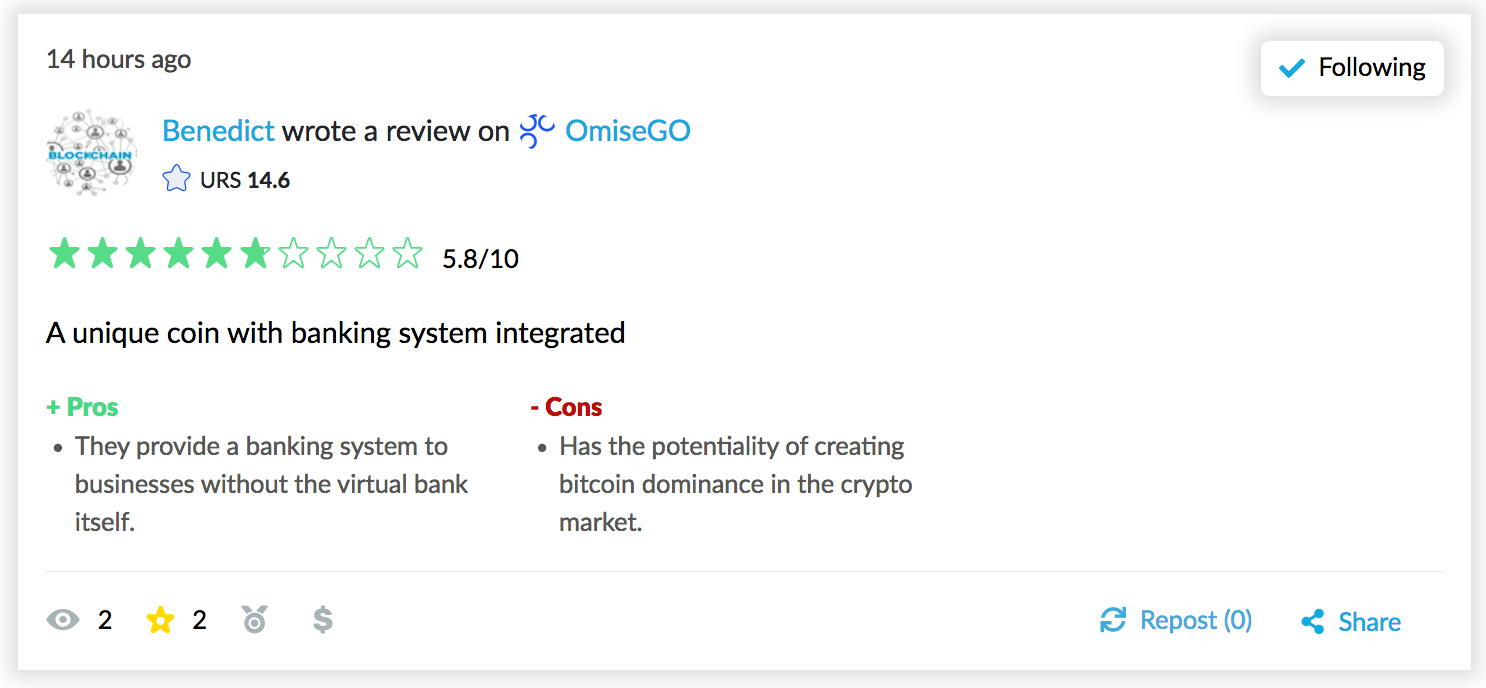This screenshot has height=688, width=1486.
Task: Click the last empty rating star
Action: (407, 255)
